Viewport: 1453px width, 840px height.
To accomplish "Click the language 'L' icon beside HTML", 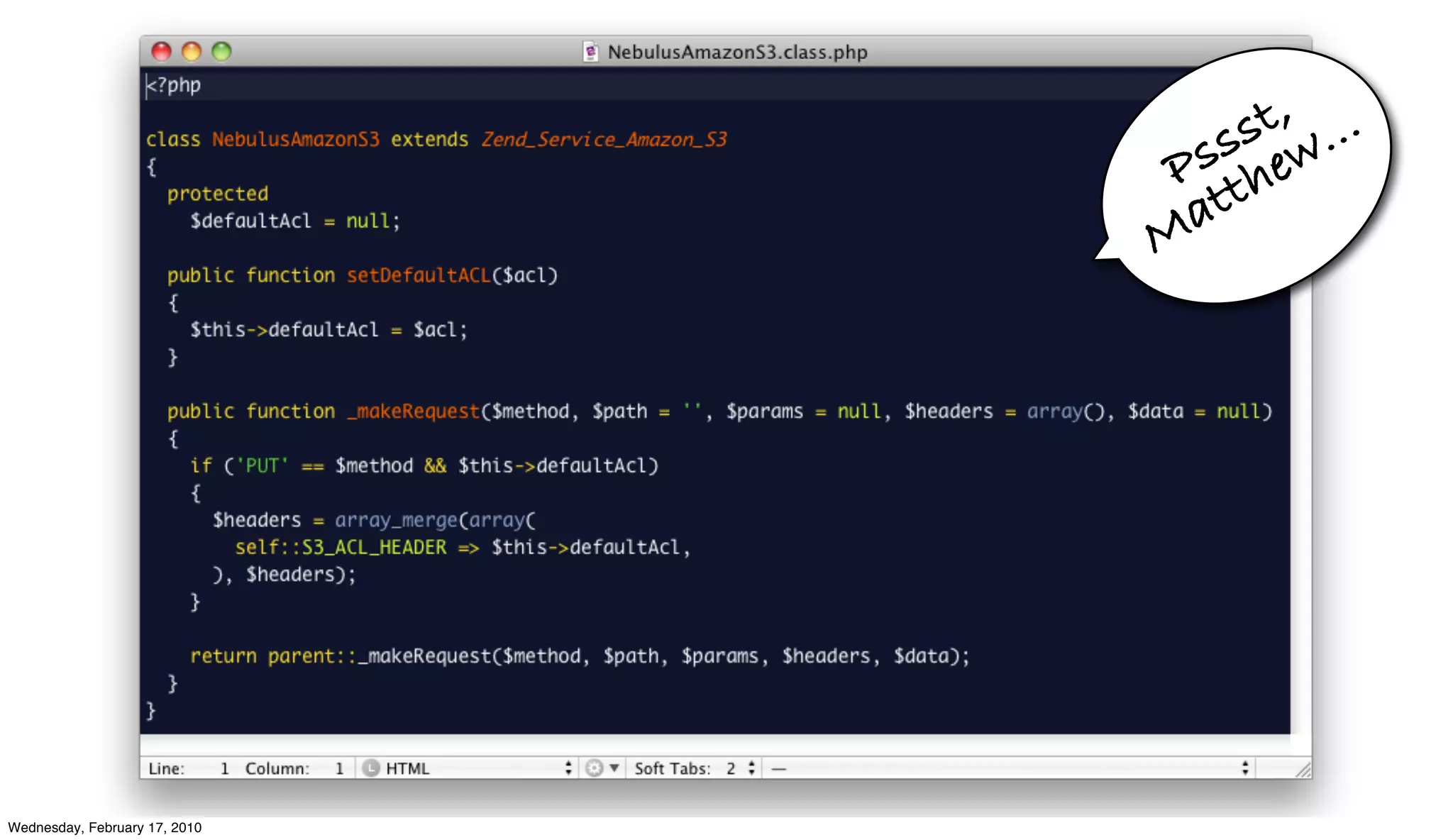I will (x=371, y=768).
